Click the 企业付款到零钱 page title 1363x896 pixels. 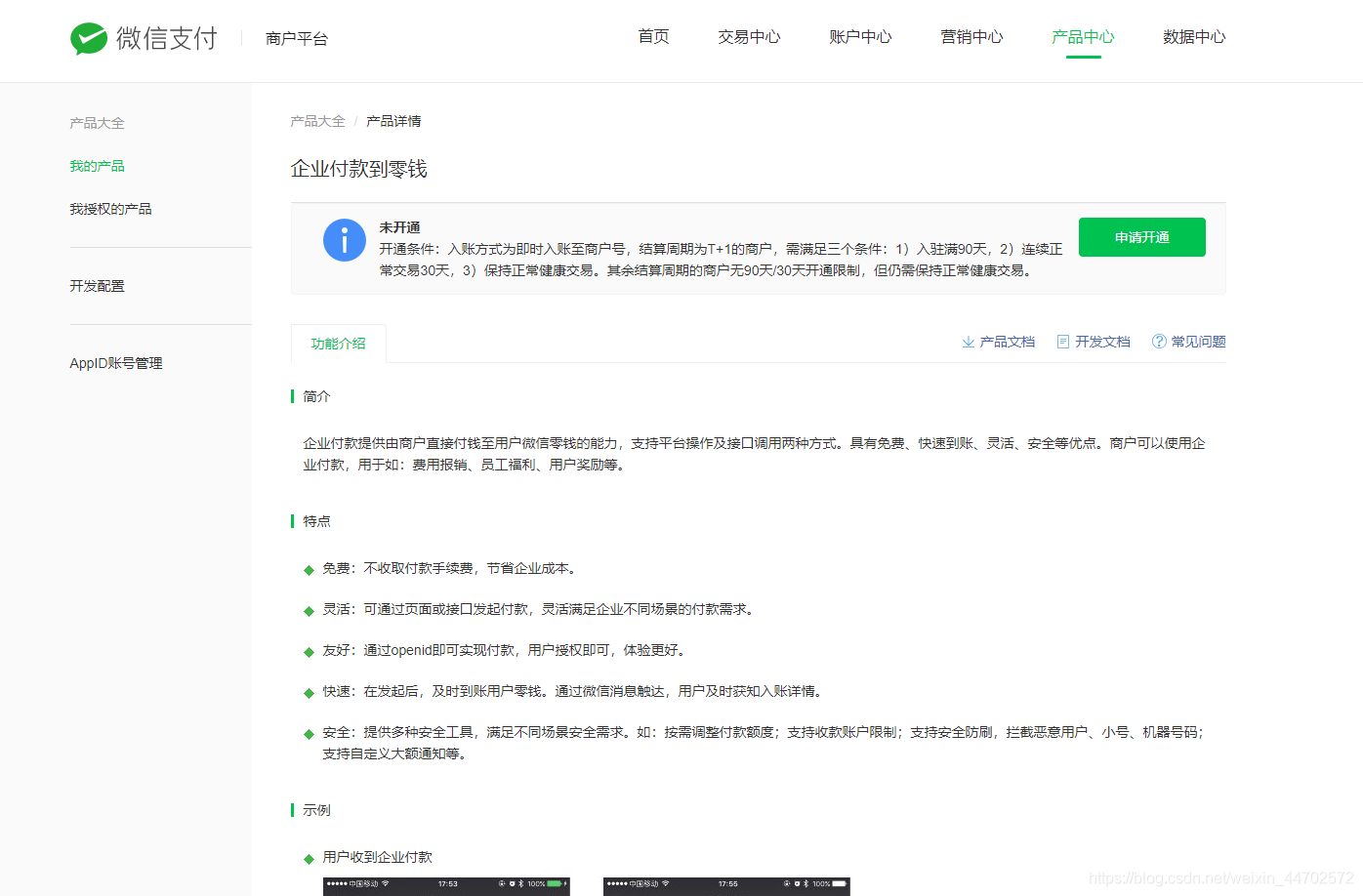click(x=359, y=169)
